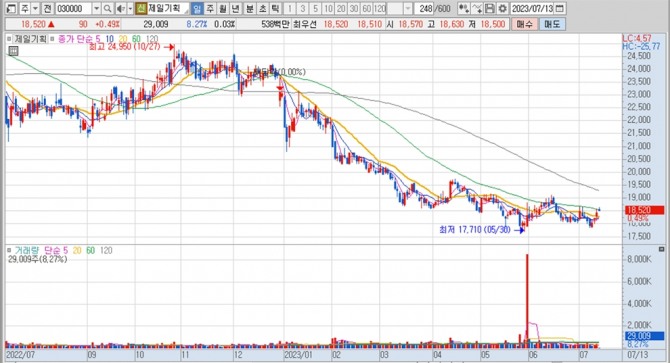Viewport: 670px width, 363px height.
Task: Save chart with the floppy disk icon
Action: coord(490,8)
